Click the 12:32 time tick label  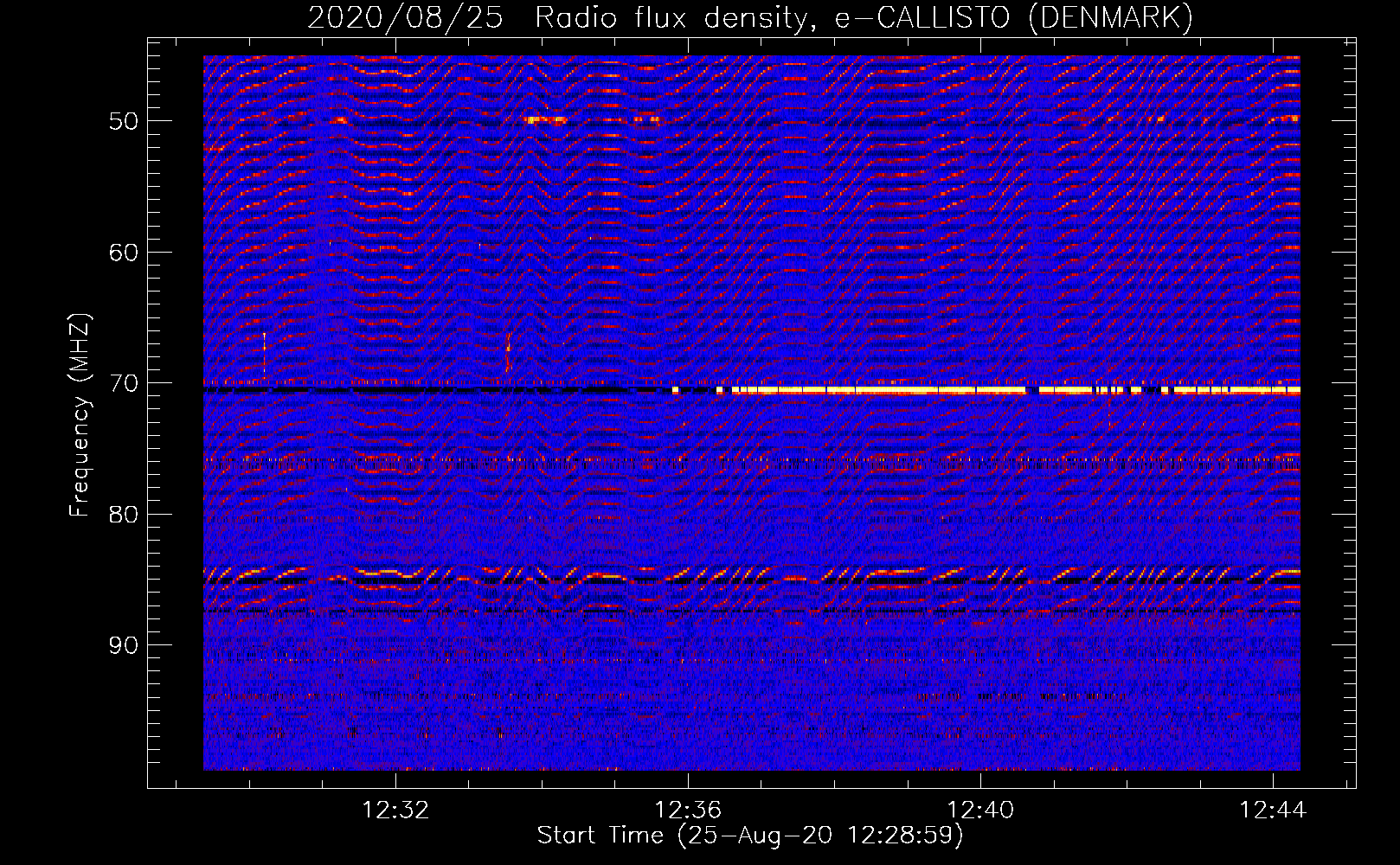point(395,811)
